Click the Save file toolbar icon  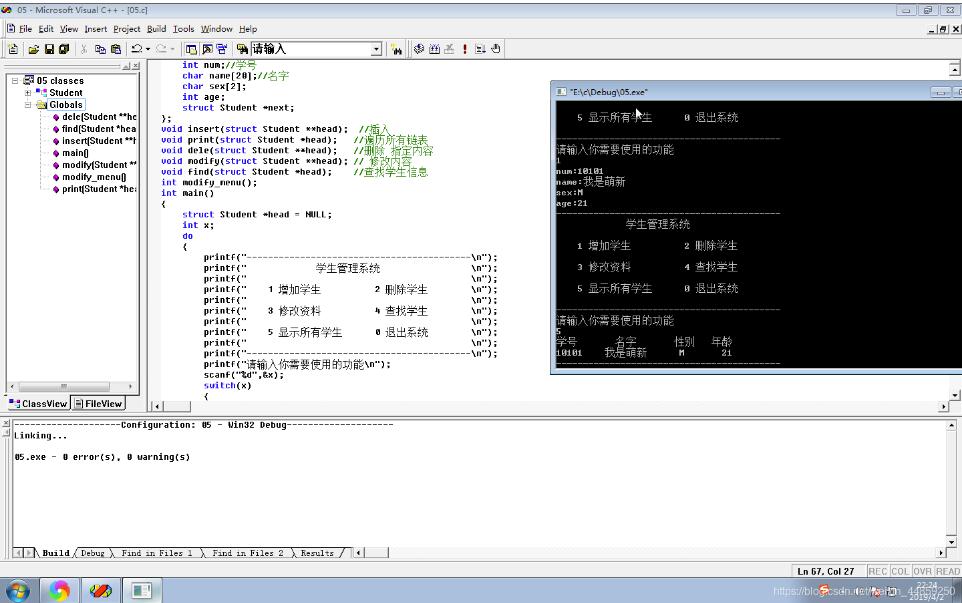49,49
